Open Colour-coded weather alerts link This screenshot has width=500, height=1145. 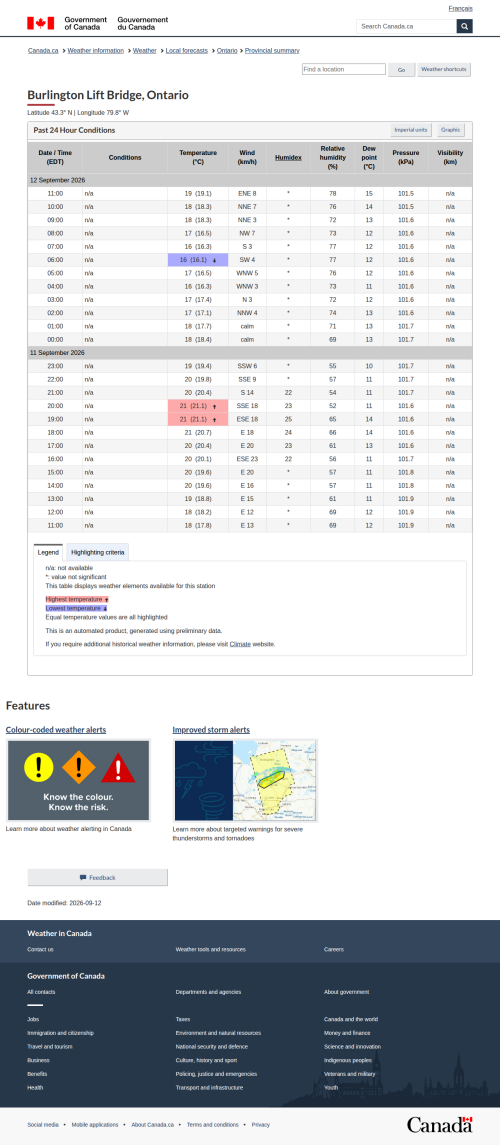coord(55,729)
